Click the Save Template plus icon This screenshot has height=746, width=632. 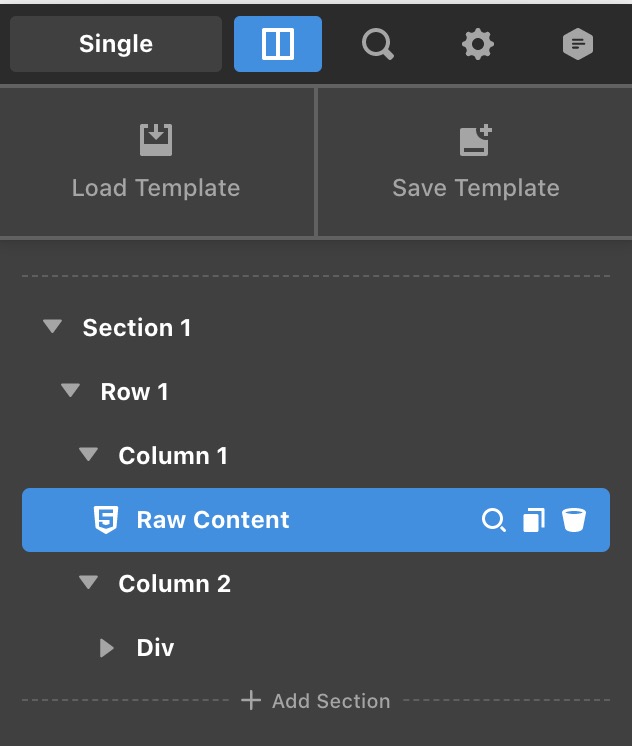[476, 140]
